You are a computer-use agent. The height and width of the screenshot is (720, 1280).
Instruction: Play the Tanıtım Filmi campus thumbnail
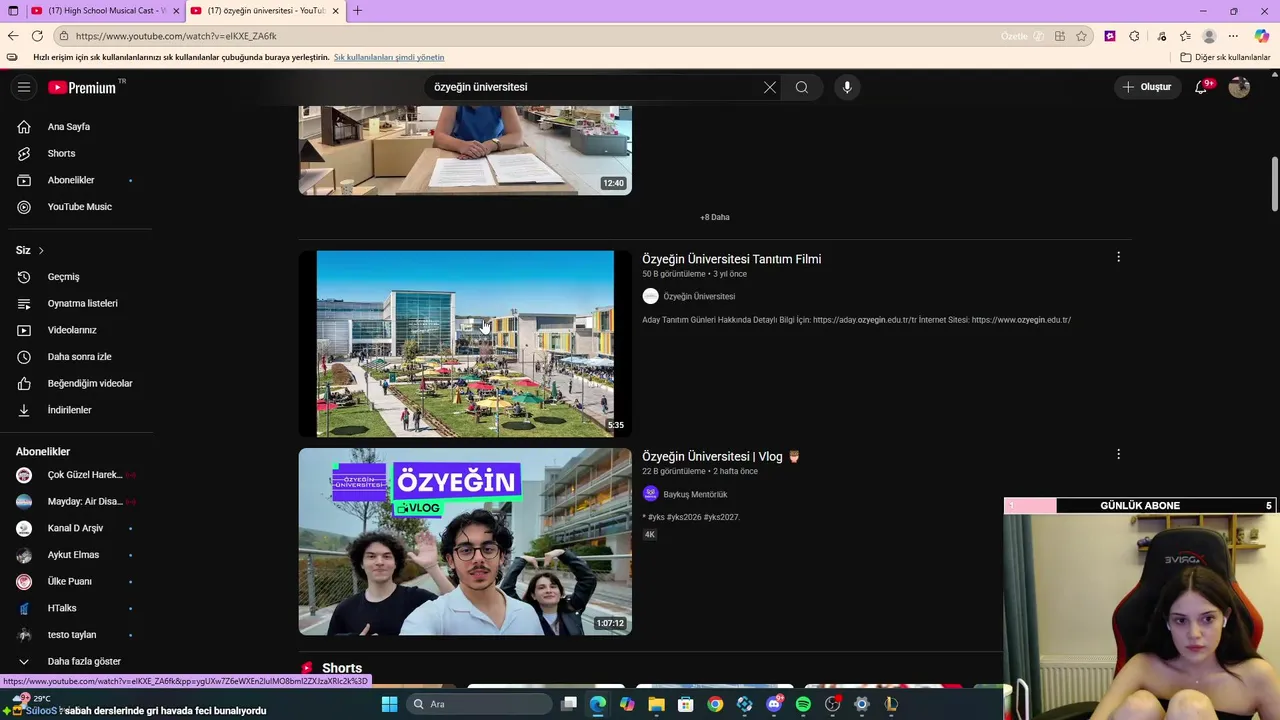point(465,344)
